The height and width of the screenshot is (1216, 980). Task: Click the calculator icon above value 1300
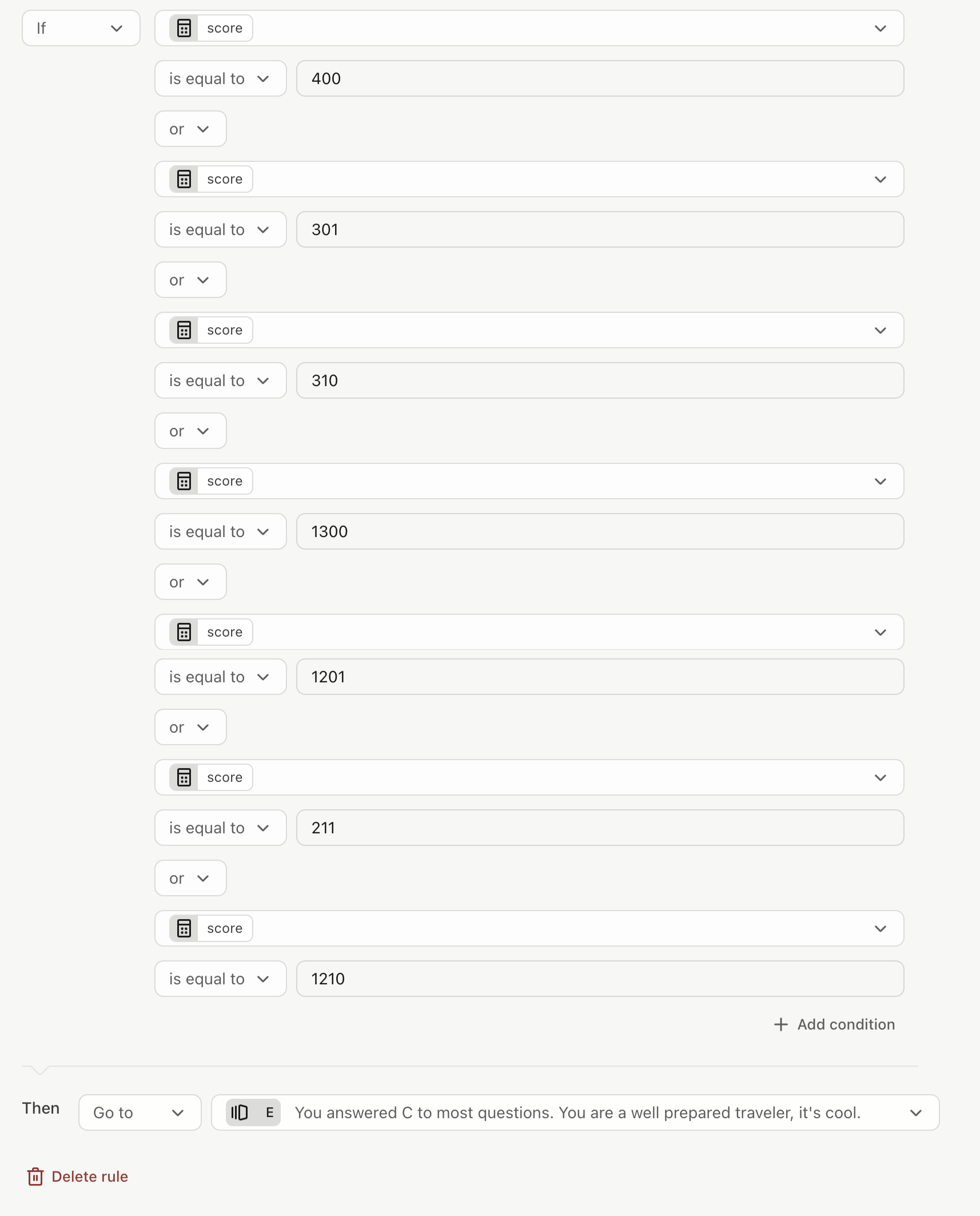184,481
